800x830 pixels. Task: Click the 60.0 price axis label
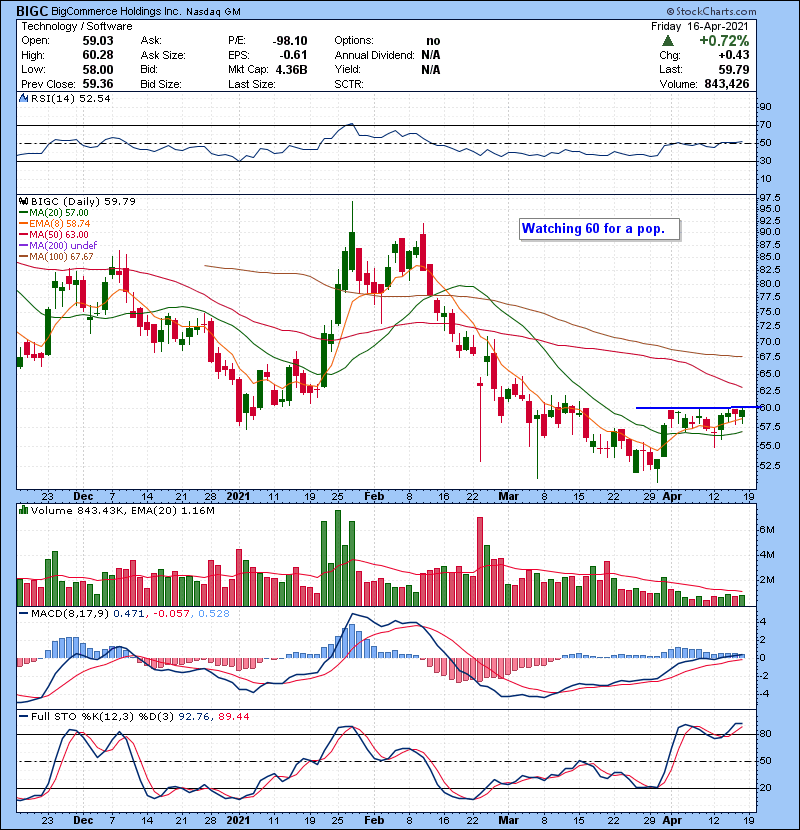pos(770,408)
